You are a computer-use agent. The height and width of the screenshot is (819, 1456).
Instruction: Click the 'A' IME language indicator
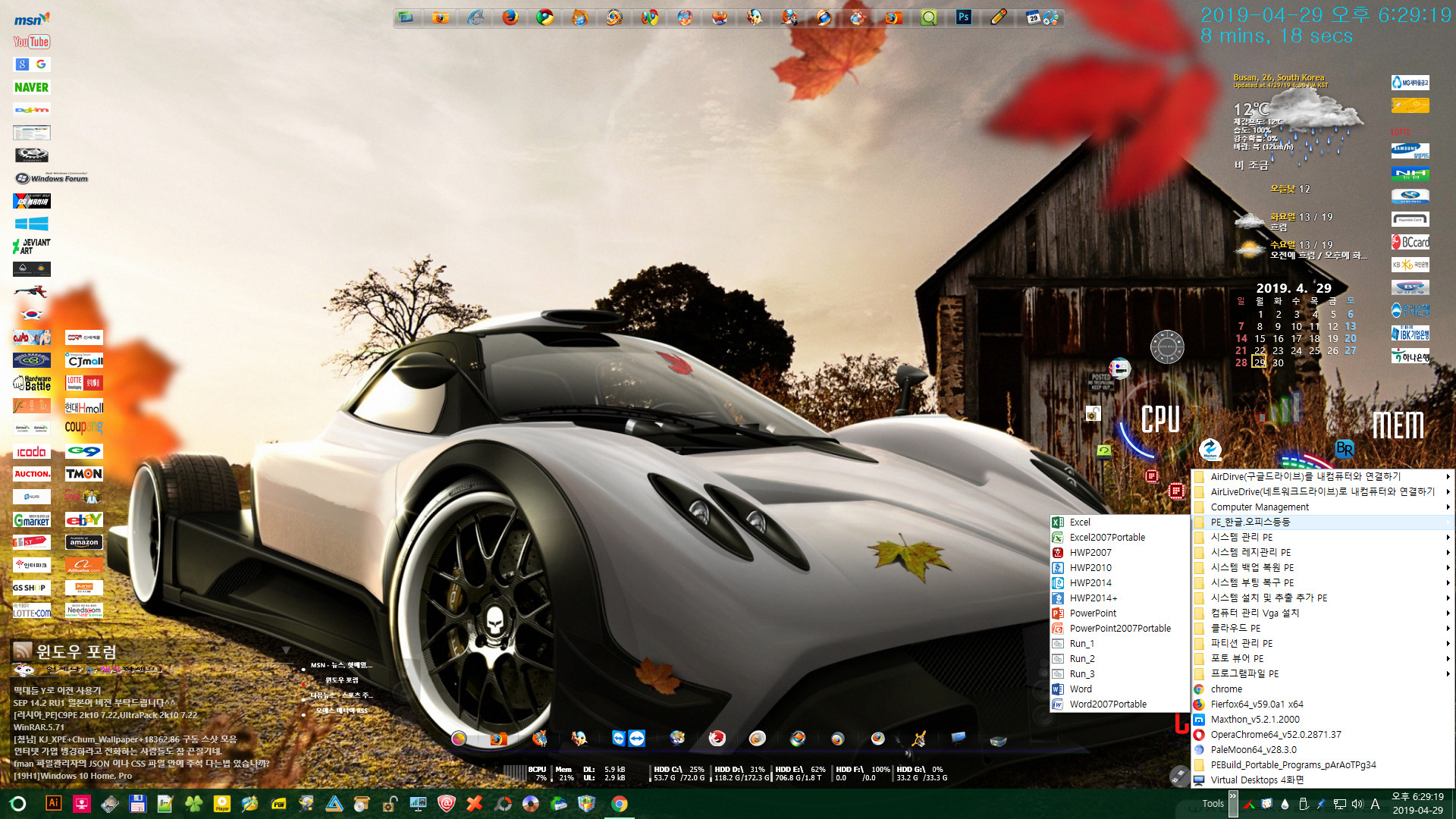pyautogui.click(x=1375, y=804)
